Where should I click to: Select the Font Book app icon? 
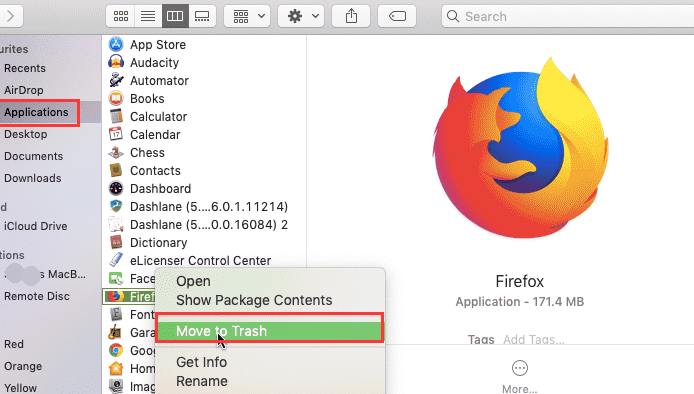[x=116, y=314]
